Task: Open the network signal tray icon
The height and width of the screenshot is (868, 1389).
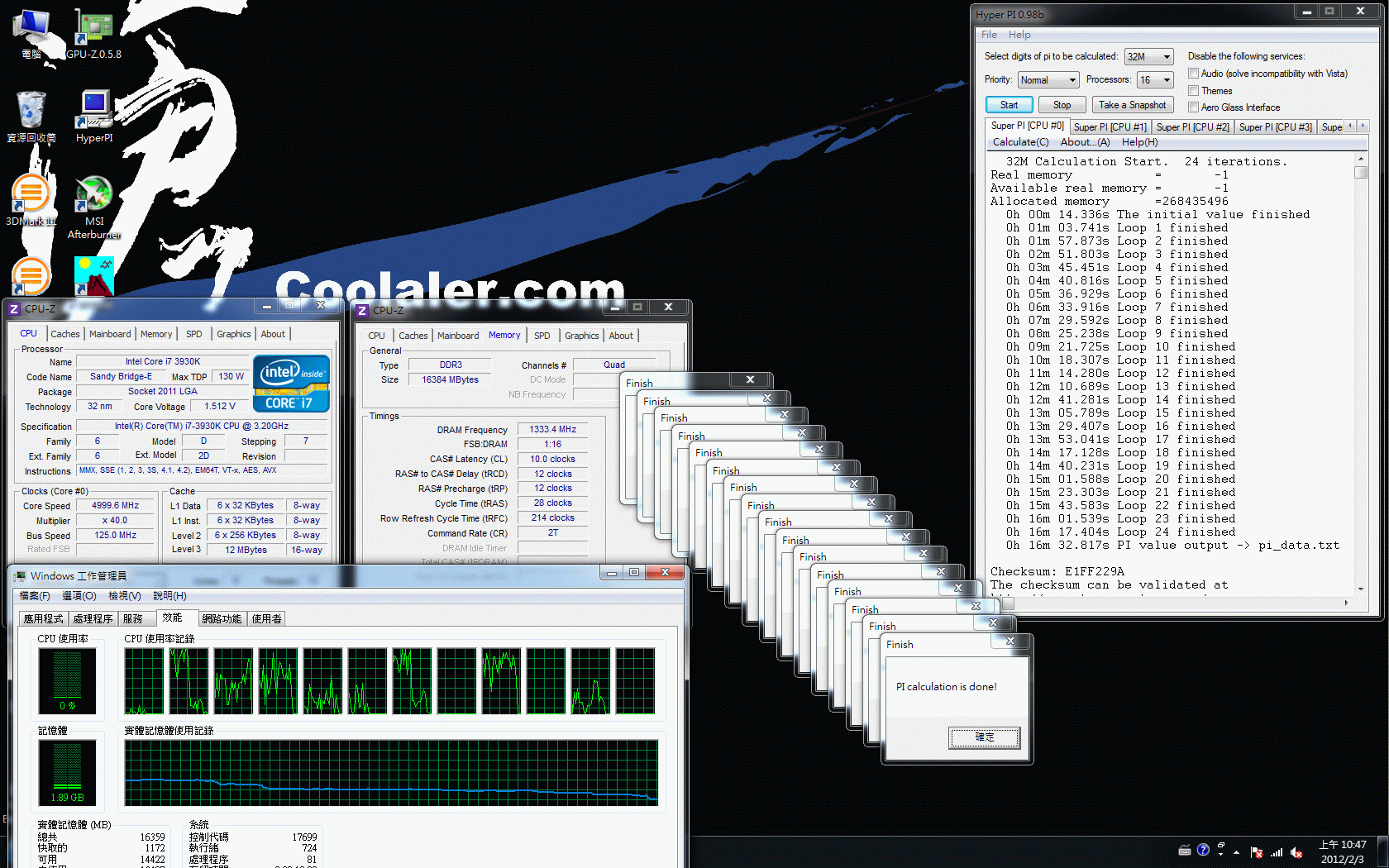Action: (x=1277, y=852)
